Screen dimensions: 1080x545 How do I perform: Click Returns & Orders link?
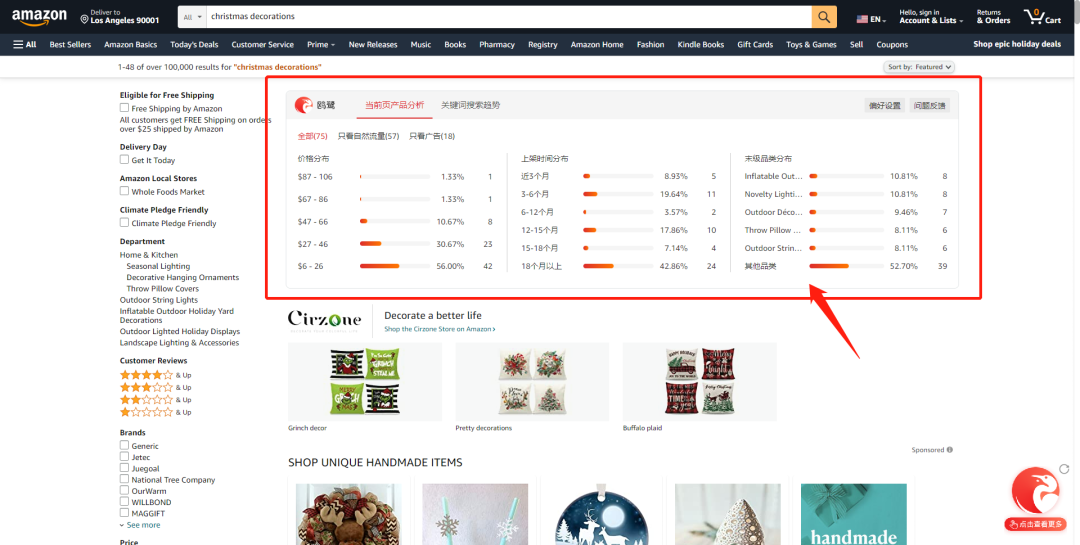tap(993, 17)
